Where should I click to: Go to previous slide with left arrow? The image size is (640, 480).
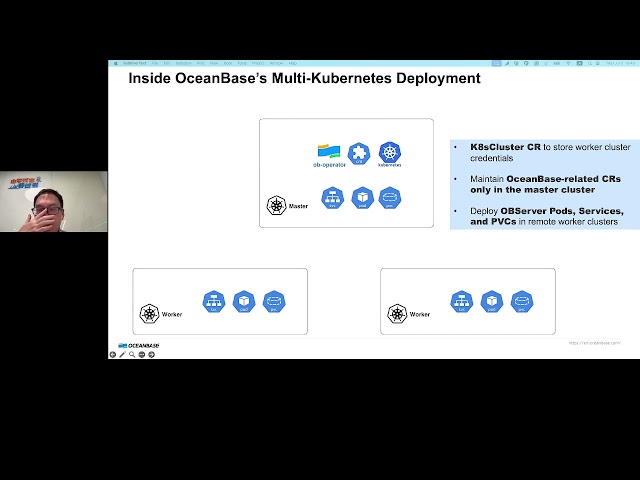[113, 354]
